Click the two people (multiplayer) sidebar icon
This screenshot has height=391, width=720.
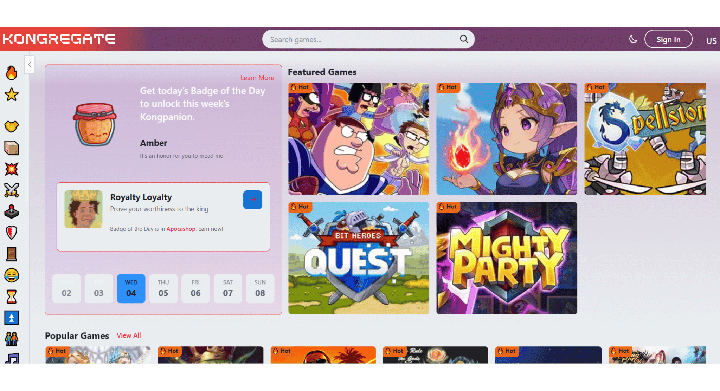11,339
